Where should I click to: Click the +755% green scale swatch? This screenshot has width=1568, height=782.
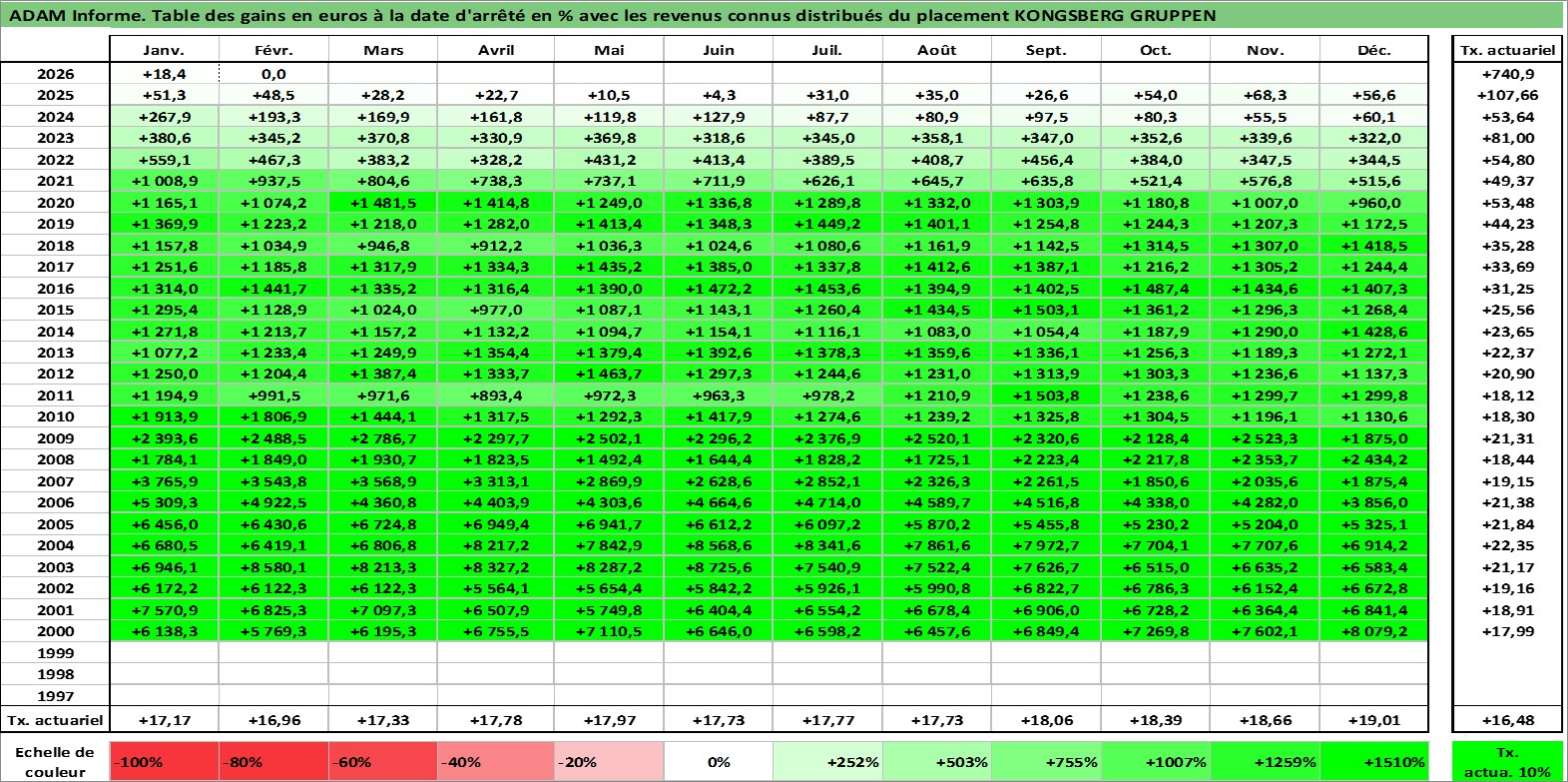tap(1046, 762)
